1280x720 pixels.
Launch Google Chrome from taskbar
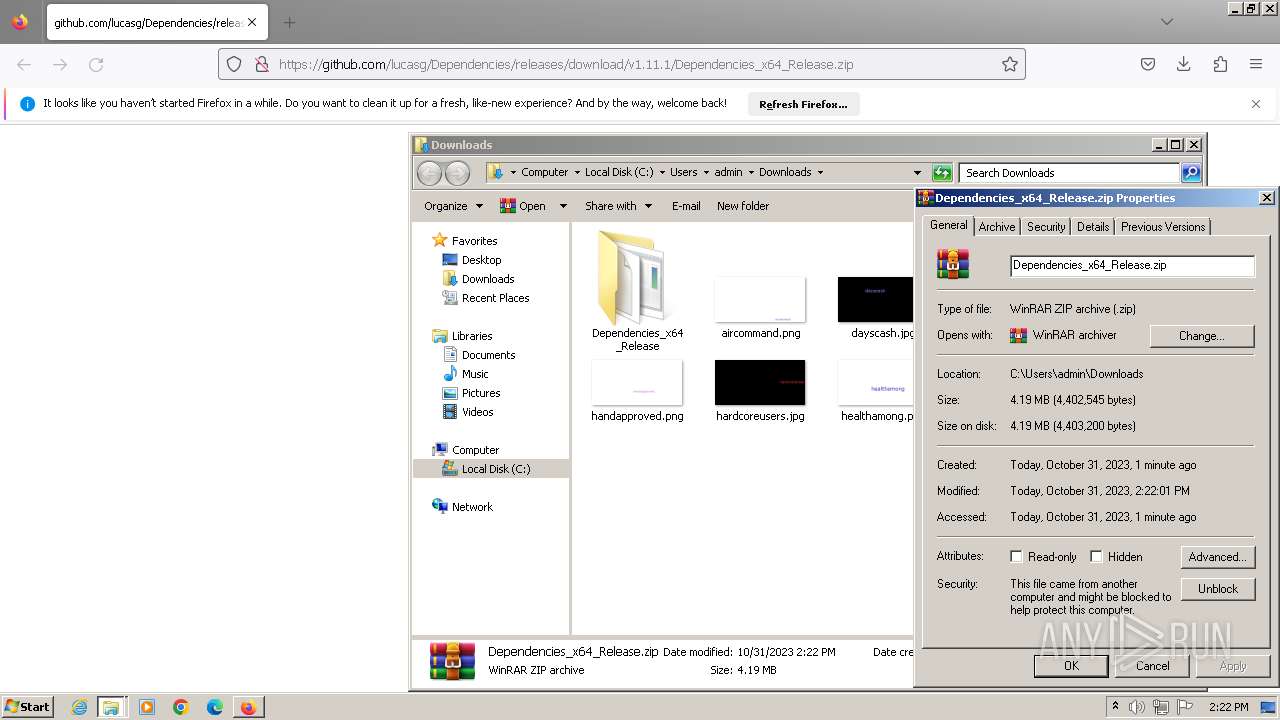coord(181,707)
